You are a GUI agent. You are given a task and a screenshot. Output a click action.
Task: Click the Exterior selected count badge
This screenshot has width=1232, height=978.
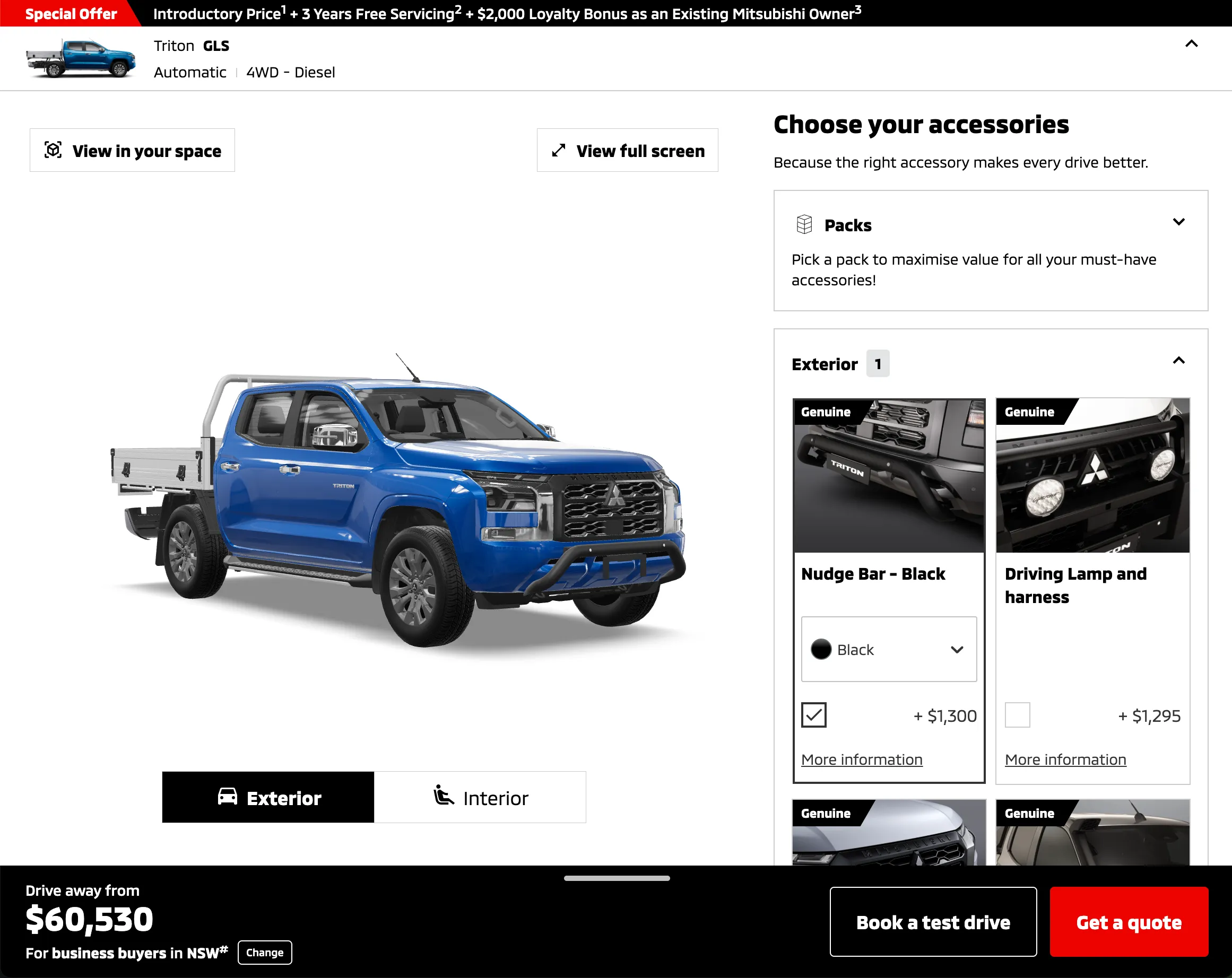pyautogui.click(x=878, y=364)
